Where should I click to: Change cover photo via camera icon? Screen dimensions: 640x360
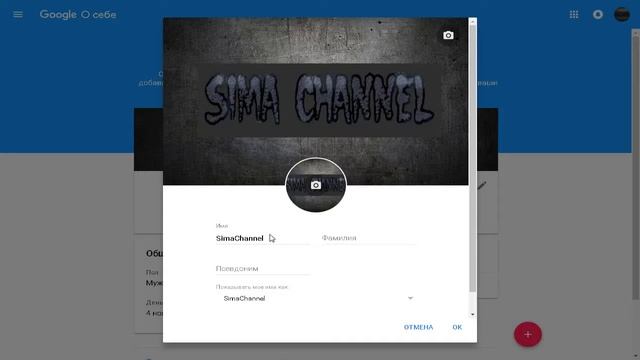tap(448, 36)
